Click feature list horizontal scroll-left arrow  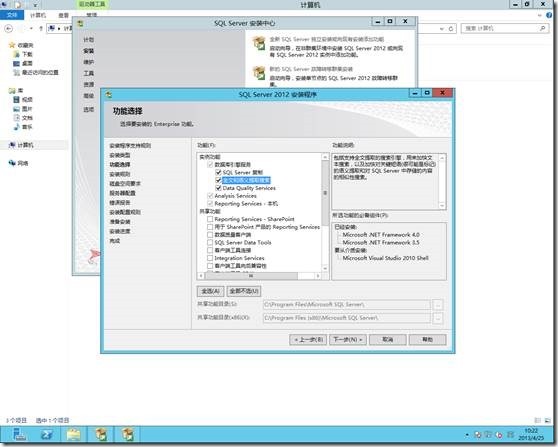tap(201, 276)
